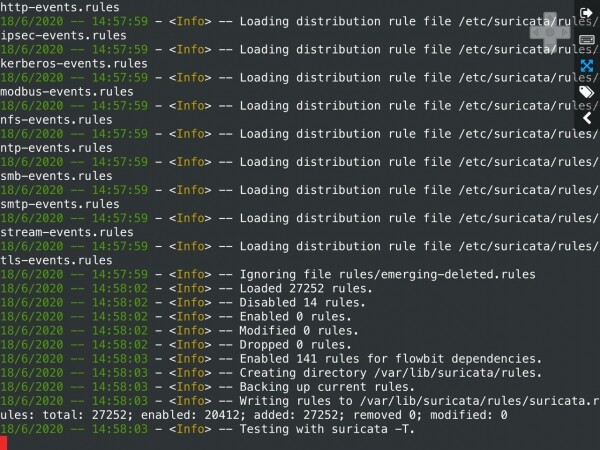Click the exit session icon in sidebar

(x=587, y=12)
